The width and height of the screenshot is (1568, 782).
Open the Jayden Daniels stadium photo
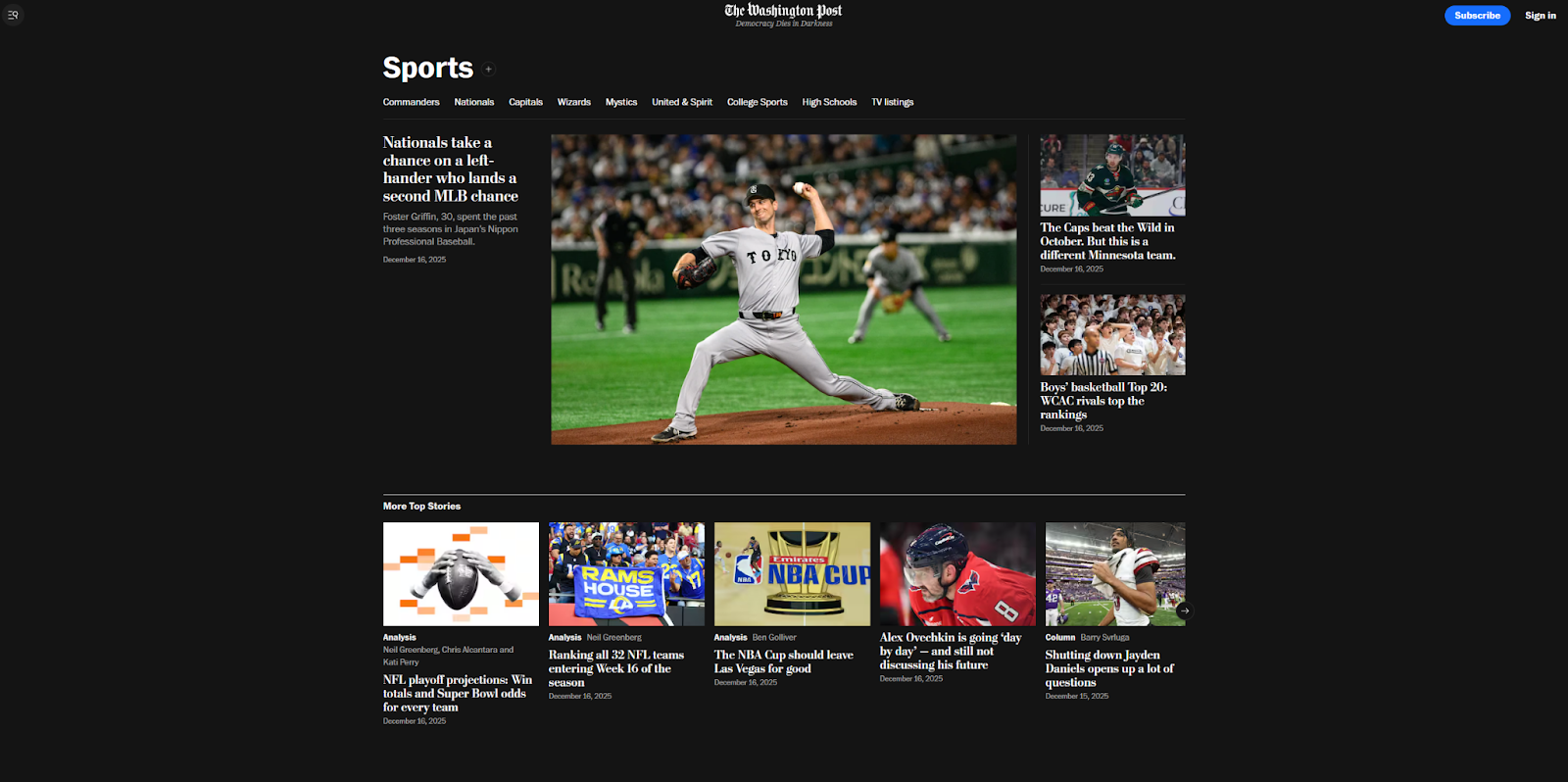[x=1115, y=574]
